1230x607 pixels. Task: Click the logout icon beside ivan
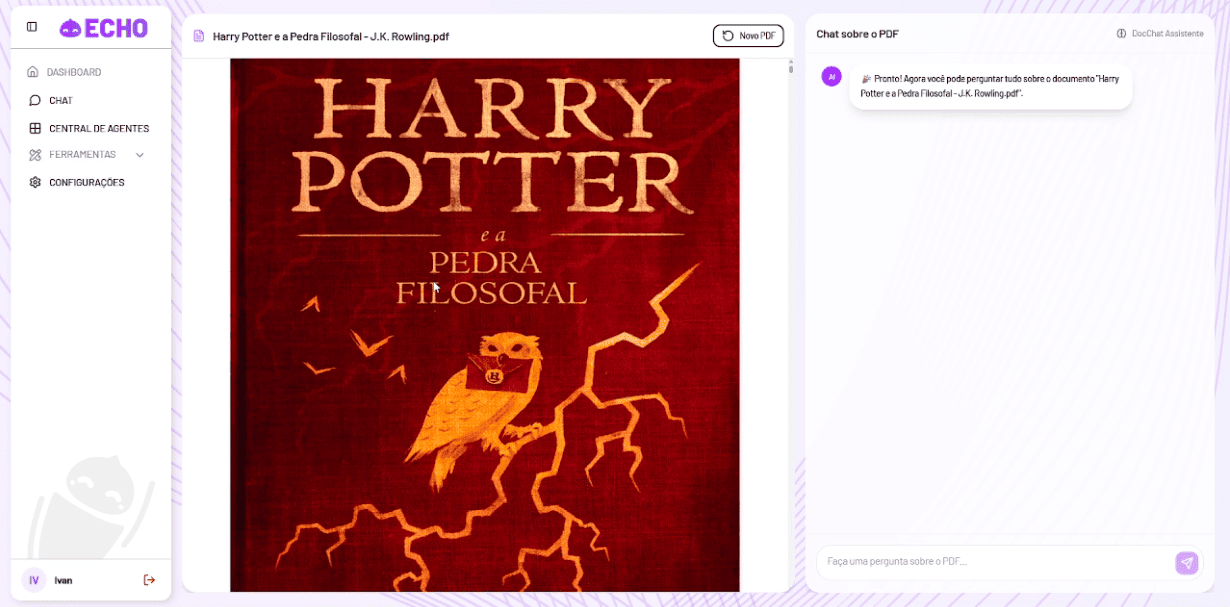[149, 580]
